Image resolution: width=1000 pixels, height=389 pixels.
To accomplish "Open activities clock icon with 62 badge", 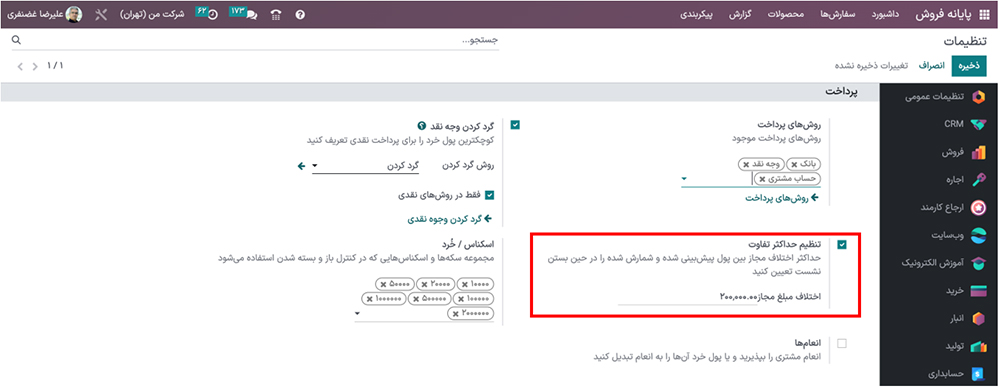I will point(206,13).
